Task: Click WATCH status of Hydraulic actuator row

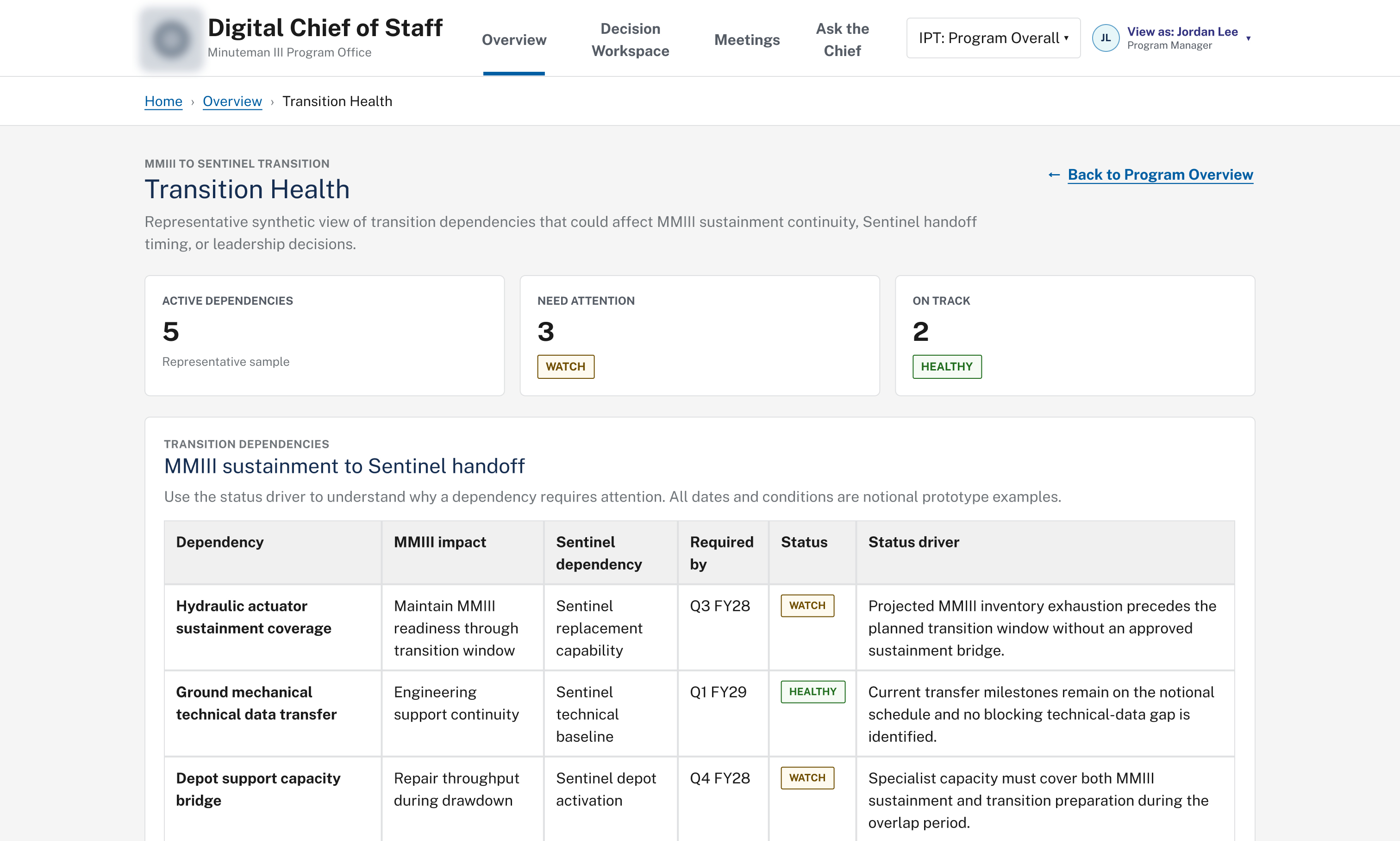Action: (x=807, y=605)
